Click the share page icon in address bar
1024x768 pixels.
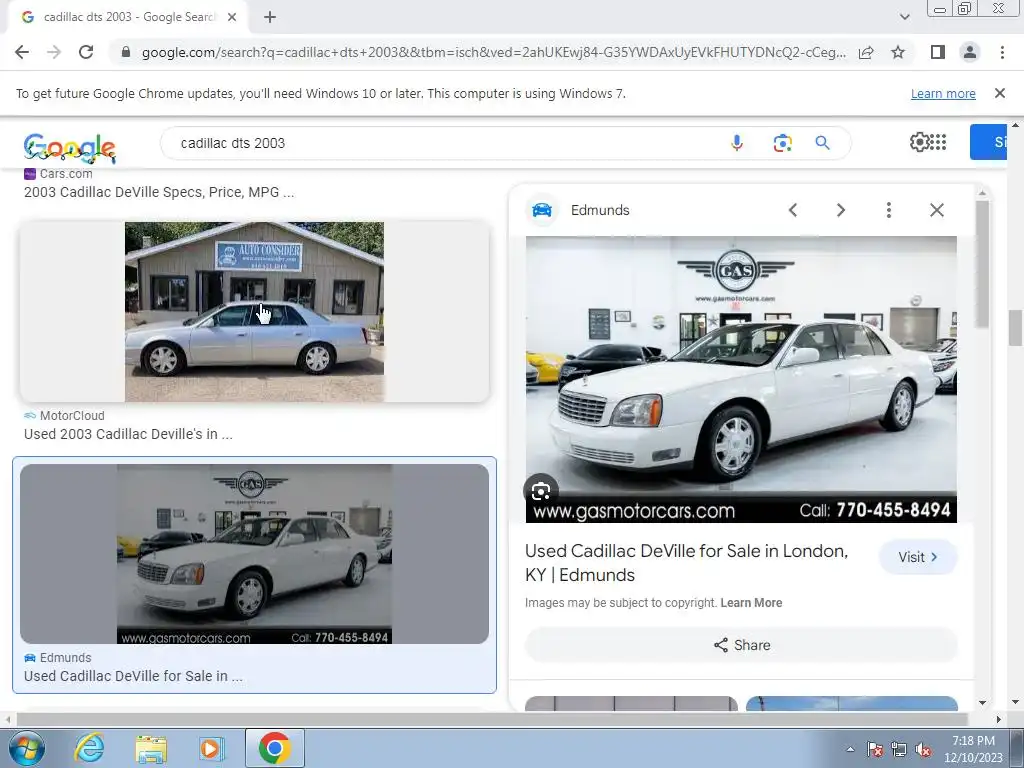[x=866, y=52]
